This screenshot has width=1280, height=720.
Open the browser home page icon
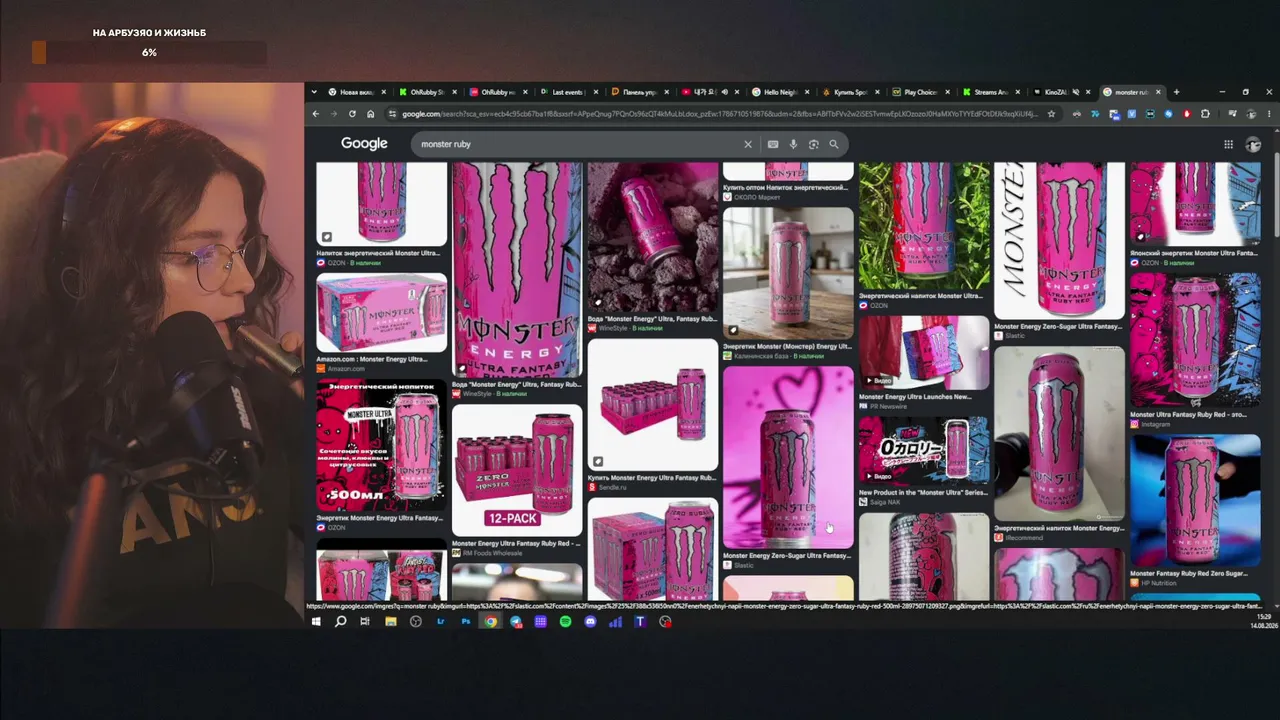point(370,114)
